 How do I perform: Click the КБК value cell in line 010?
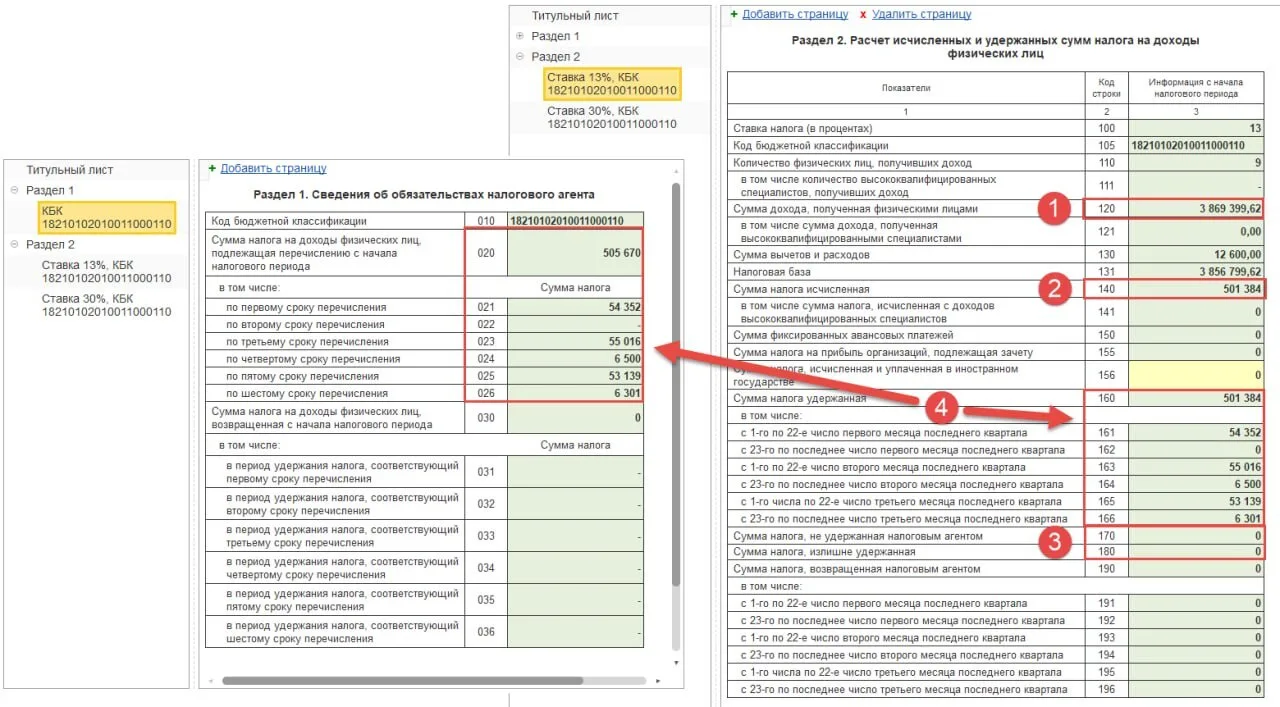[575, 221]
